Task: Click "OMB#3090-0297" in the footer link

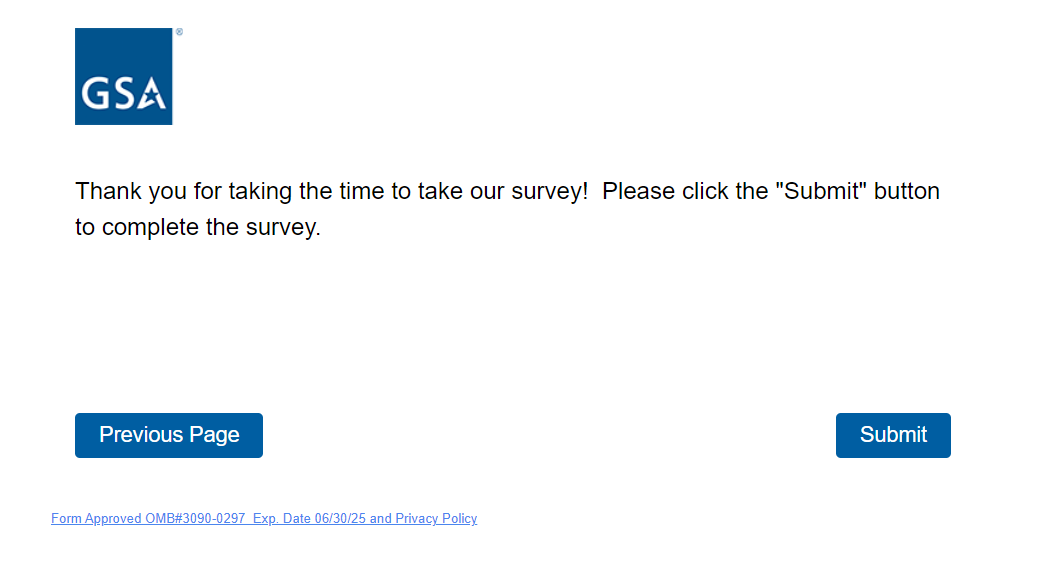Action: pyautogui.click(x=195, y=519)
